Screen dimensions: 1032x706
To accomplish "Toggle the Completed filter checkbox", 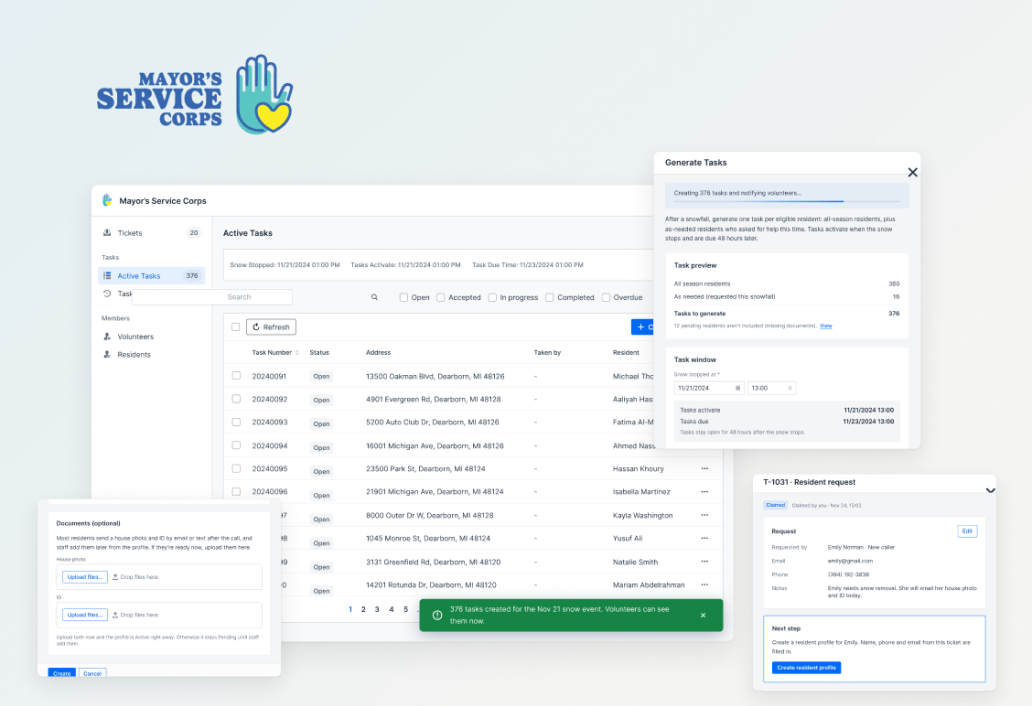I will pyautogui.click(x=549, y=297).
